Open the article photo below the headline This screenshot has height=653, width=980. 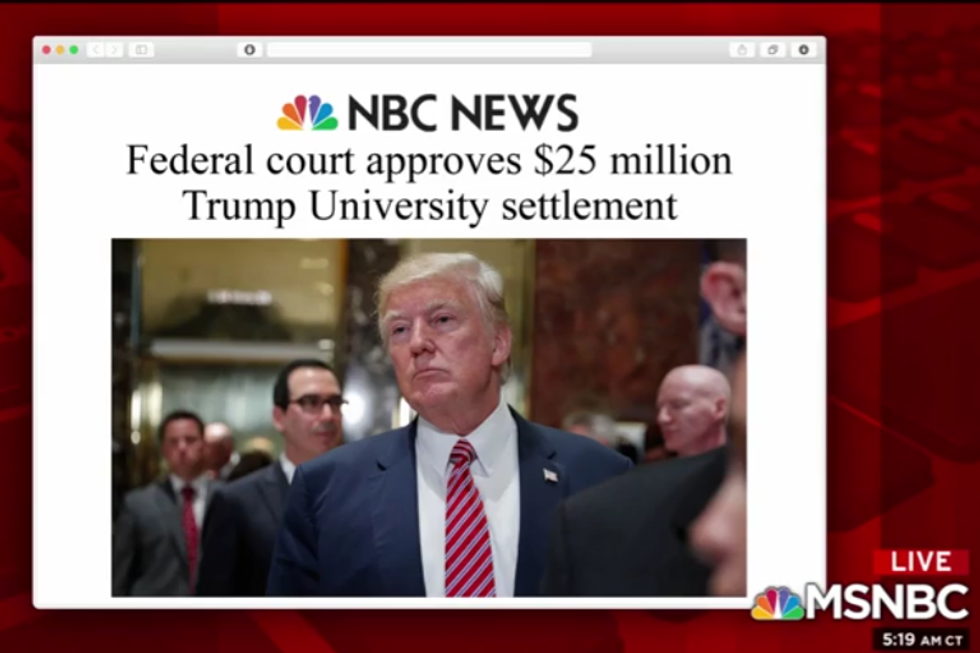tap(429, 417)
